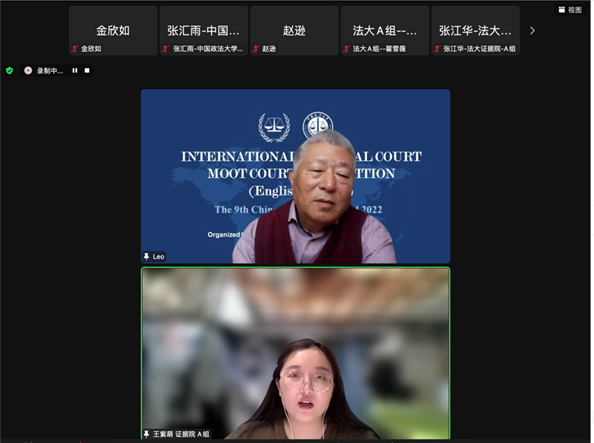Click the pin icon on Leo's video
Image resolution: width=594 pixels, height=443 pixels.
(x=147, y=257)
